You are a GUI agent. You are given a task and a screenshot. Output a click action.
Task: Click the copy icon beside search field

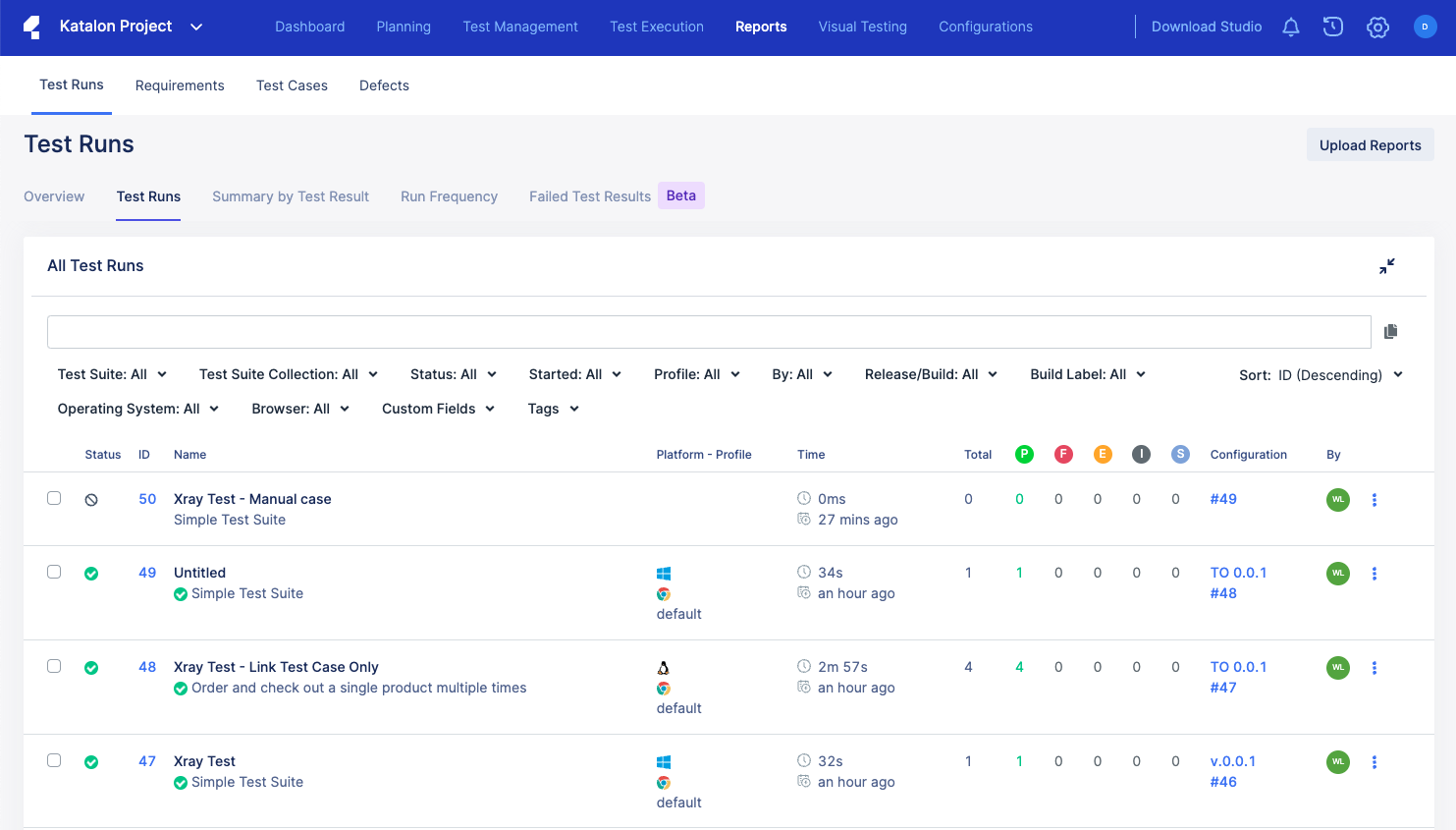pos(1390,332)
